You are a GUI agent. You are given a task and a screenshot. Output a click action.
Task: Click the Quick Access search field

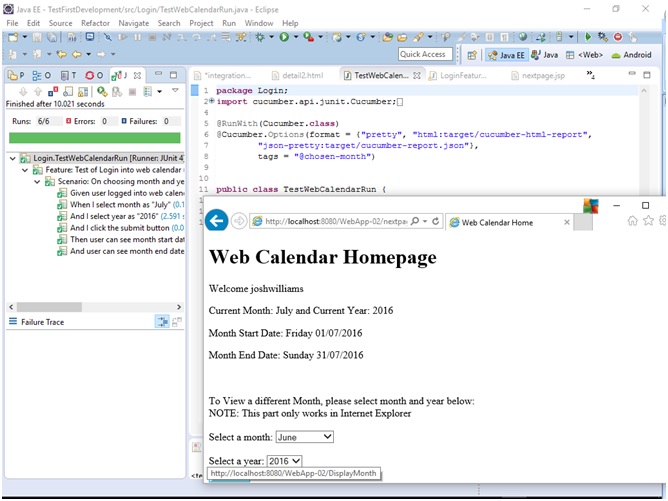(x=424, y=55)
